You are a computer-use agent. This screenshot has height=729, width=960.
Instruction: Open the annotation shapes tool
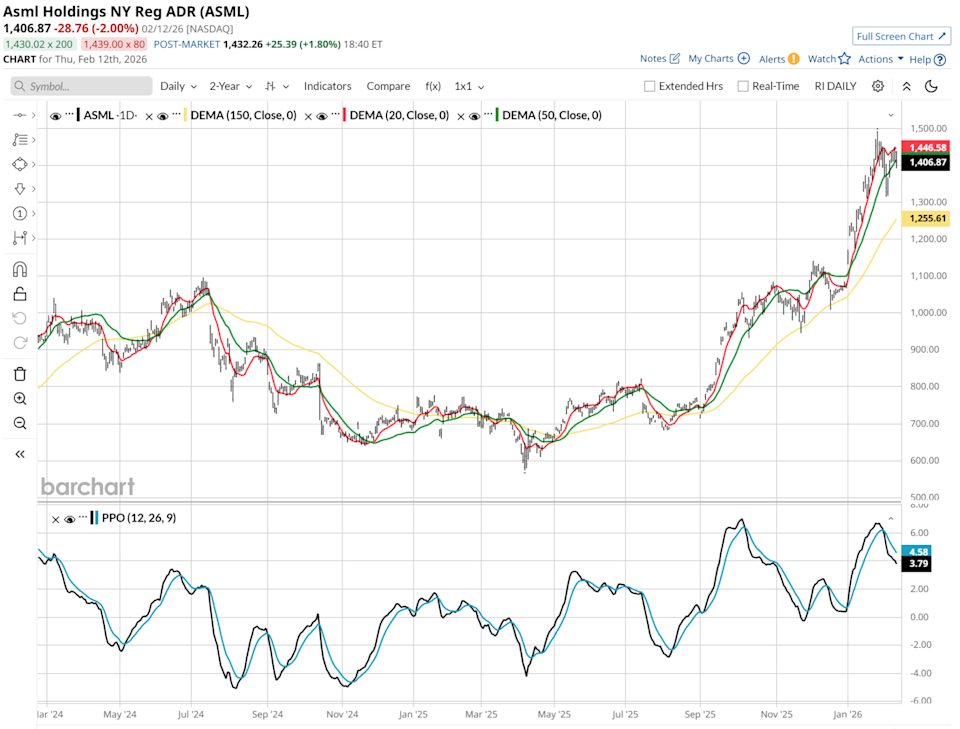18,164
